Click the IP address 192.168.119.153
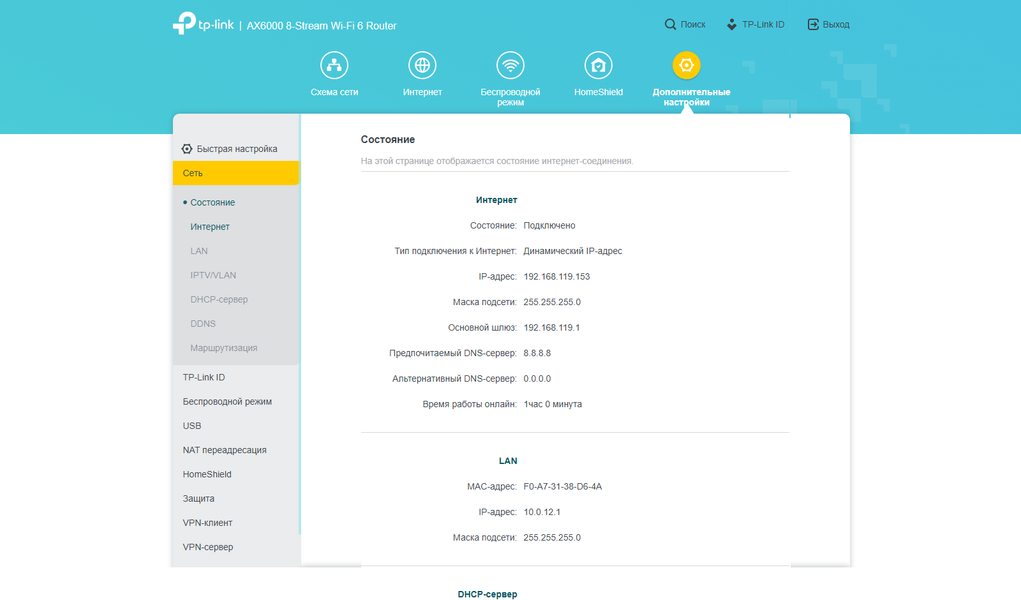This screenshot has height=600, width=1021. 557,276
